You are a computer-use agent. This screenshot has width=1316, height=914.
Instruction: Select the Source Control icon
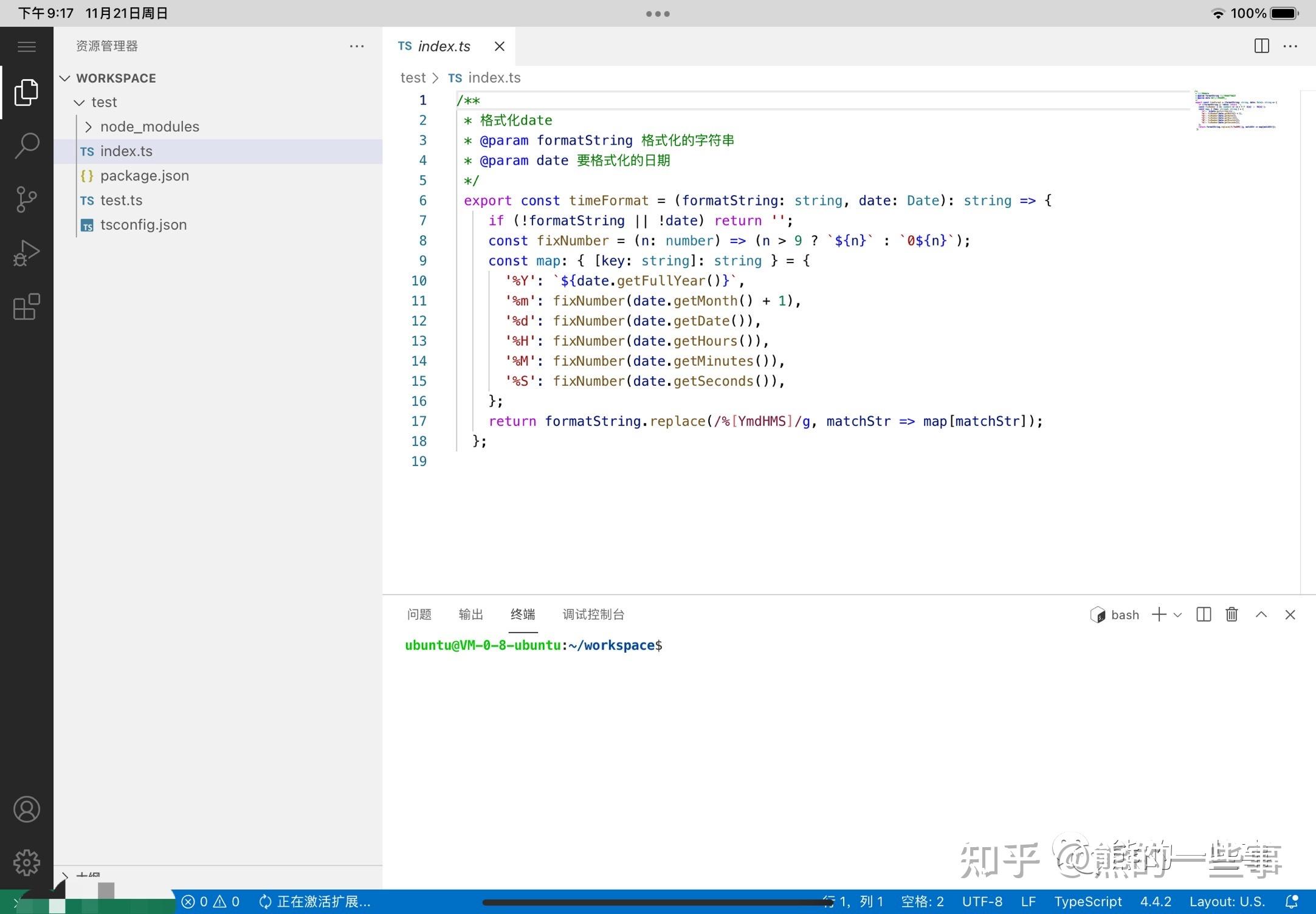27,199
